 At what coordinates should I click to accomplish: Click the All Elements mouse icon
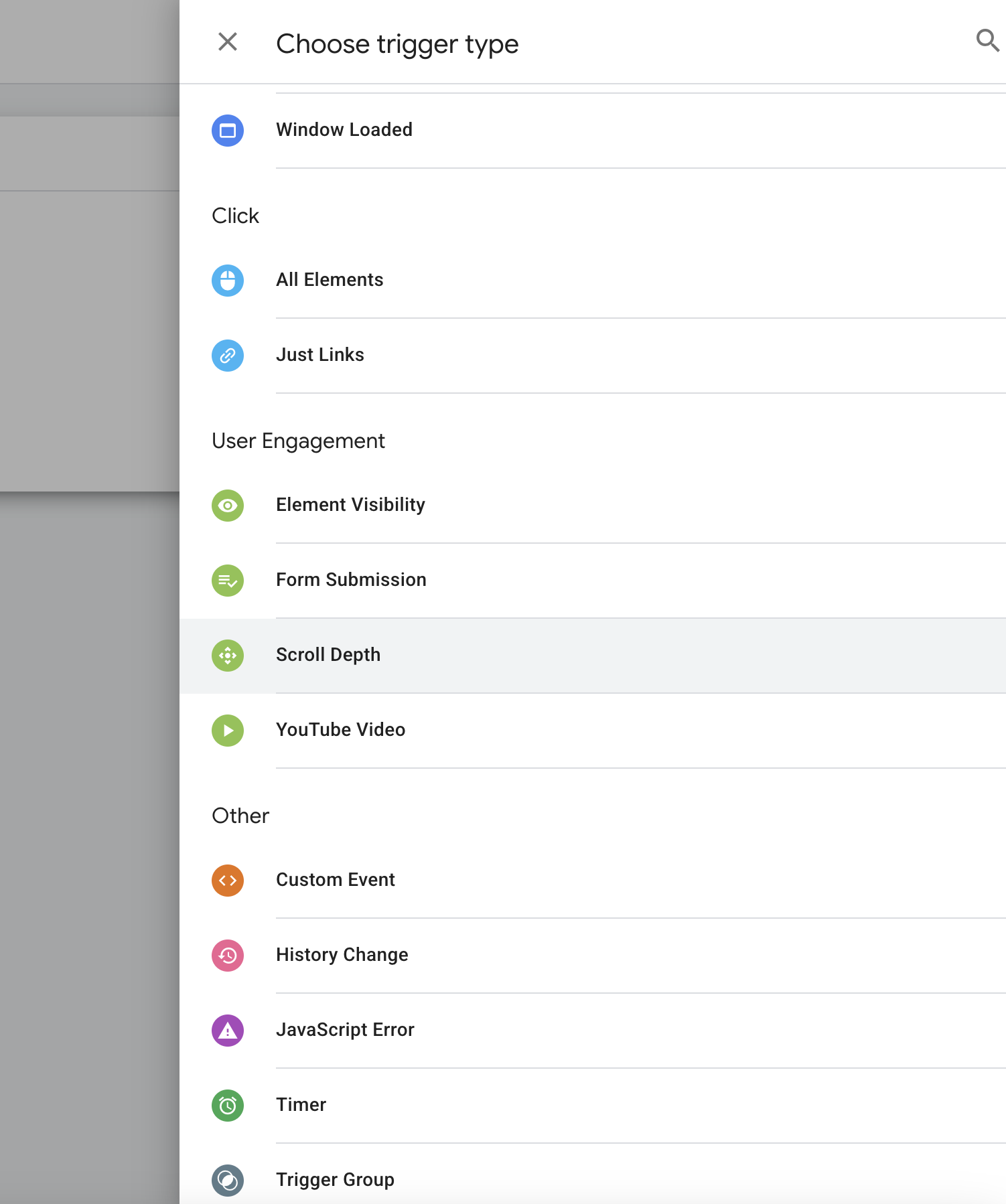(228, 281)
